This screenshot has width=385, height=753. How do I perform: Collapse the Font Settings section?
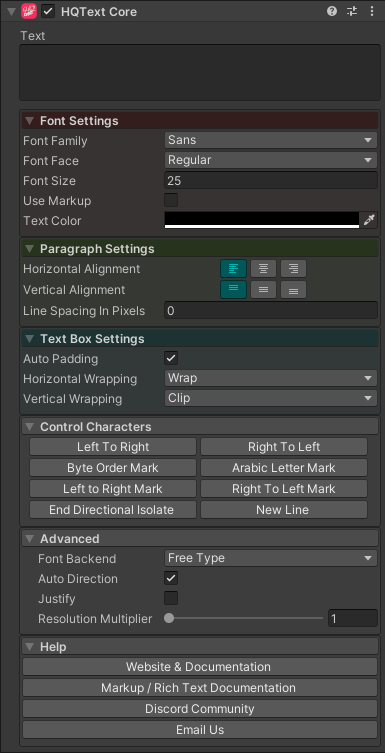click(x=30, y=121)
